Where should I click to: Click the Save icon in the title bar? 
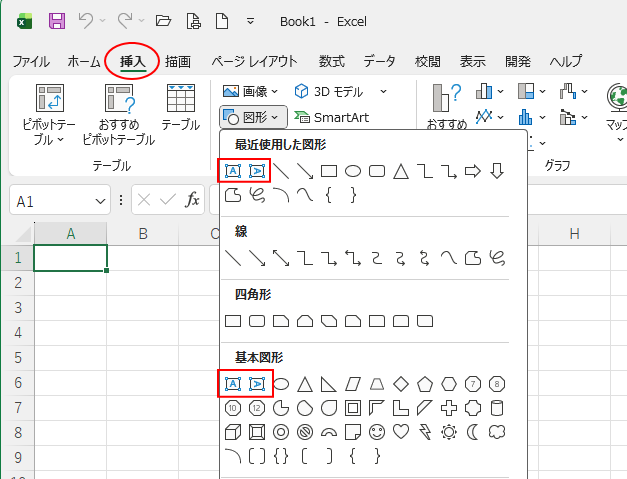[x=57, y=21]
